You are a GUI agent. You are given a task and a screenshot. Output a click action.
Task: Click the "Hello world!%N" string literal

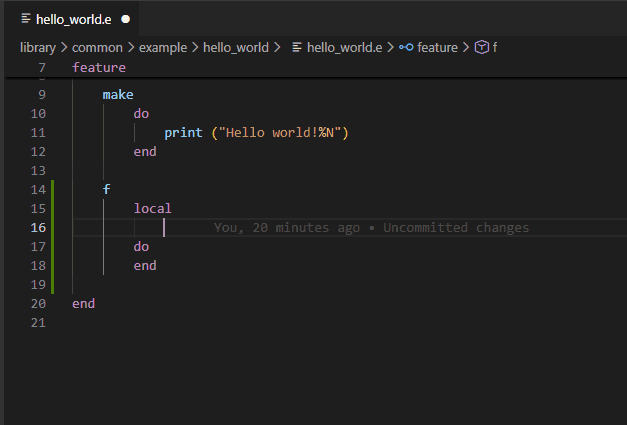(280, 133)
